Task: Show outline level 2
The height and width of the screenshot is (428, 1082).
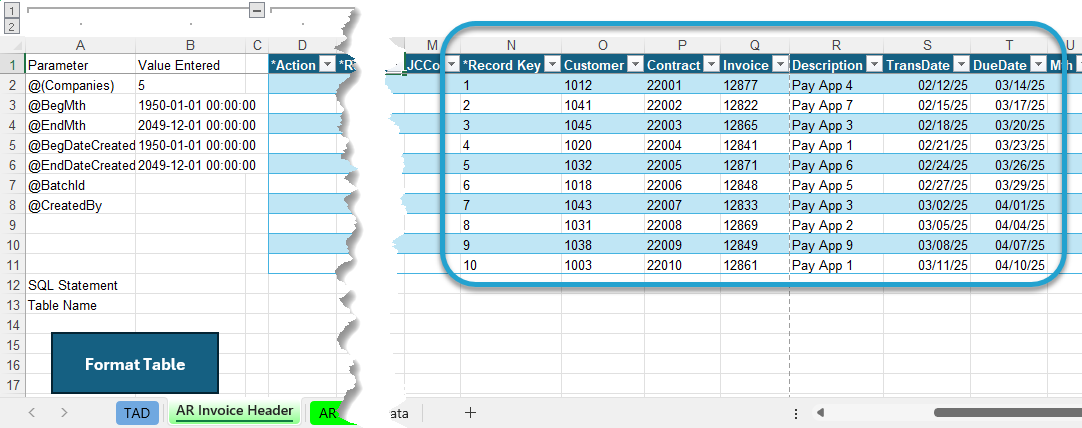Action: tap(11, 26)
